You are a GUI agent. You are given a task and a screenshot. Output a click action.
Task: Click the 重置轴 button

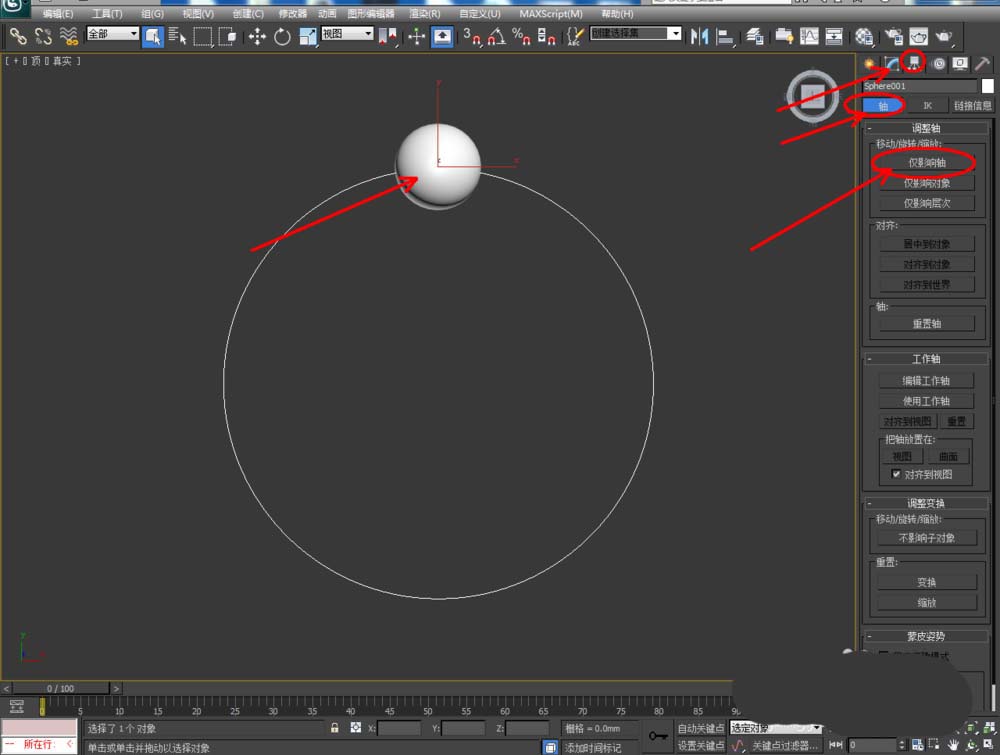coord(926,324)
